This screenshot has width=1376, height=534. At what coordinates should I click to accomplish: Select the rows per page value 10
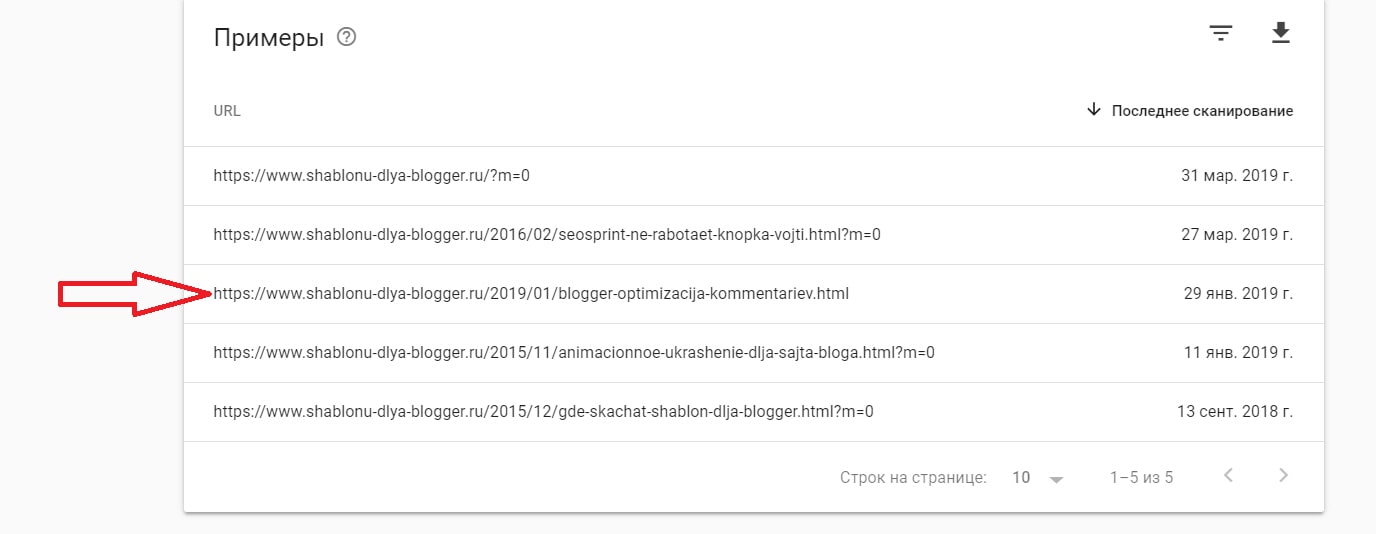1021,478
